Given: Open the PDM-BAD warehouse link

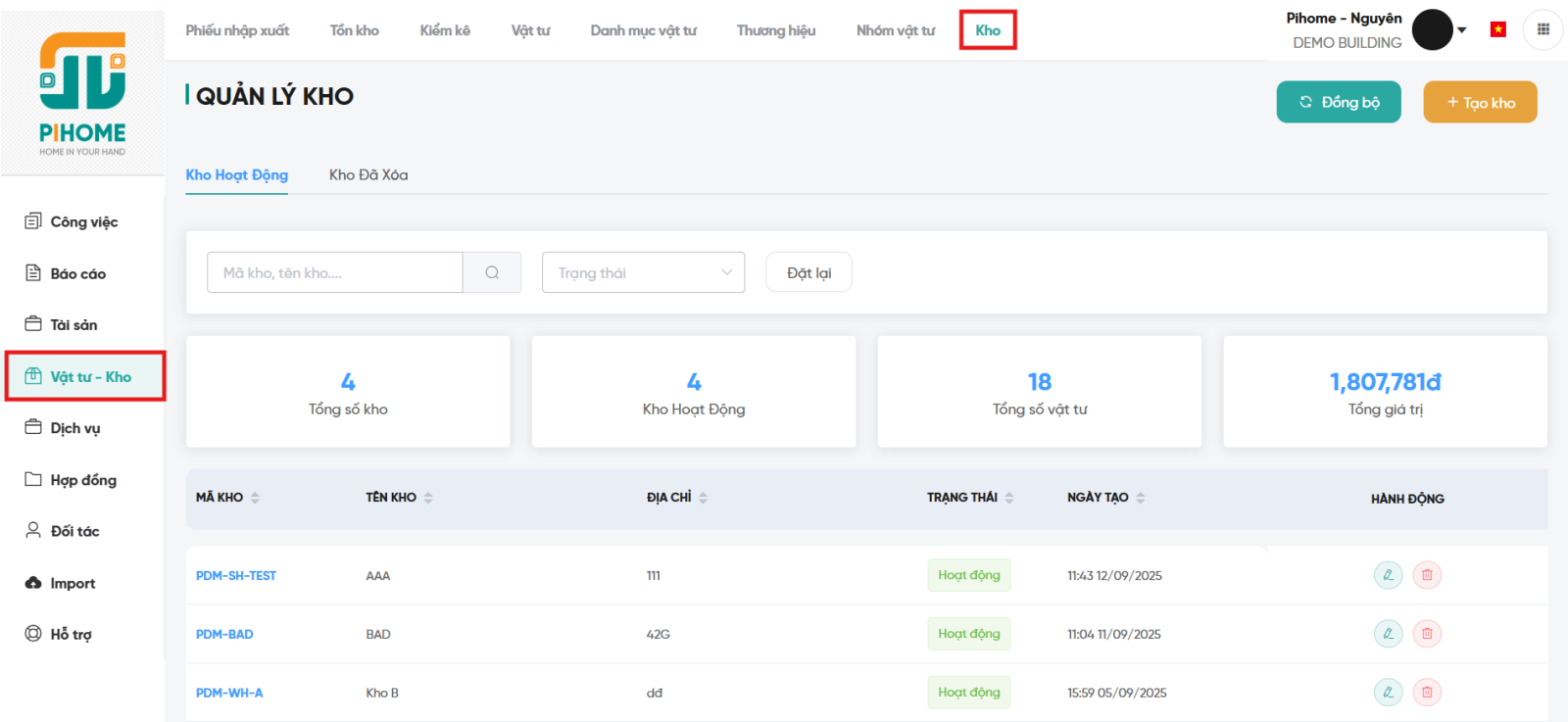Looking at the screenshot, I should pyautogui.click(x=224, y=634).
